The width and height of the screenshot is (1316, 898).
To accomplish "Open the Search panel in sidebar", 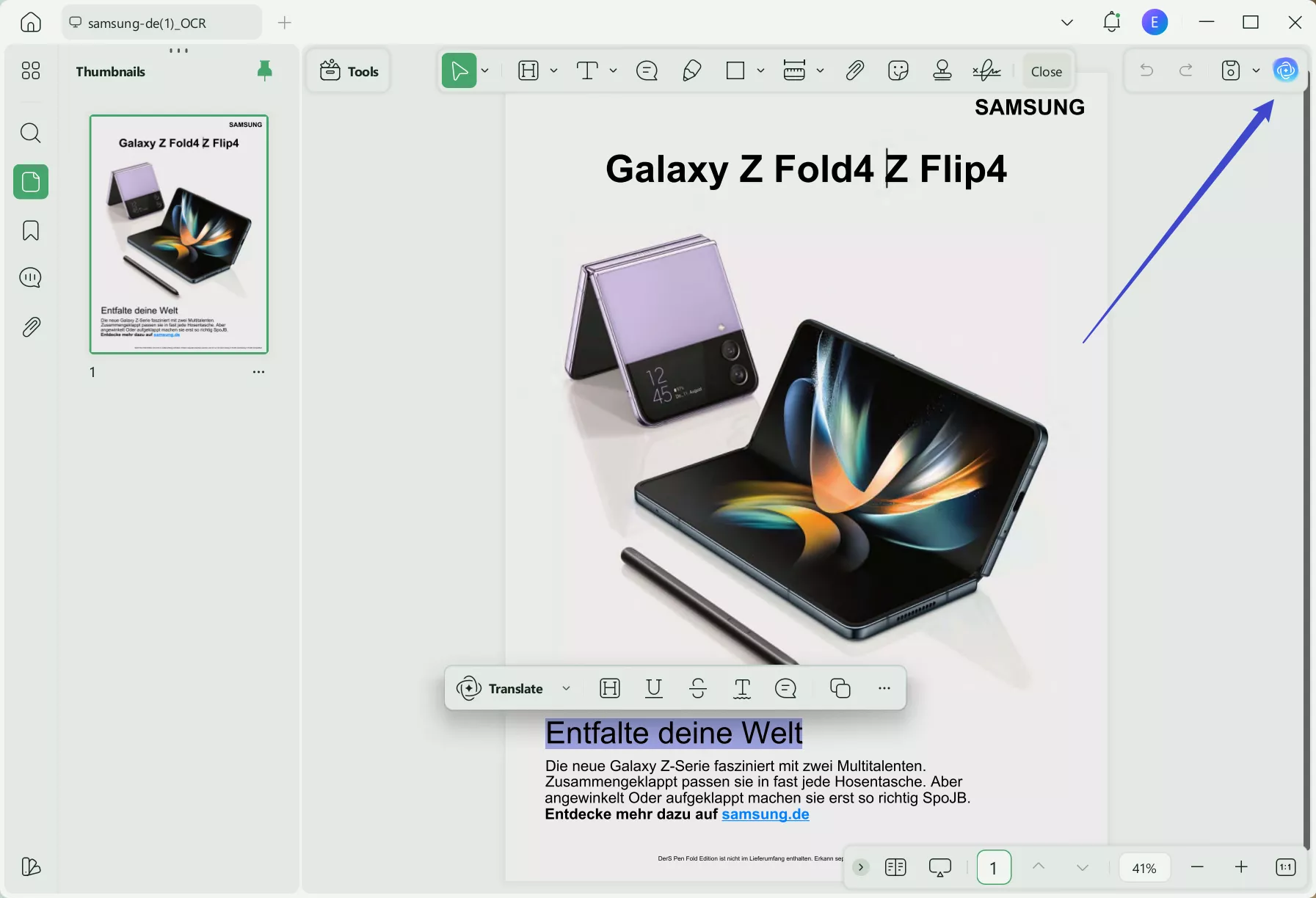I will pos(31,133).
